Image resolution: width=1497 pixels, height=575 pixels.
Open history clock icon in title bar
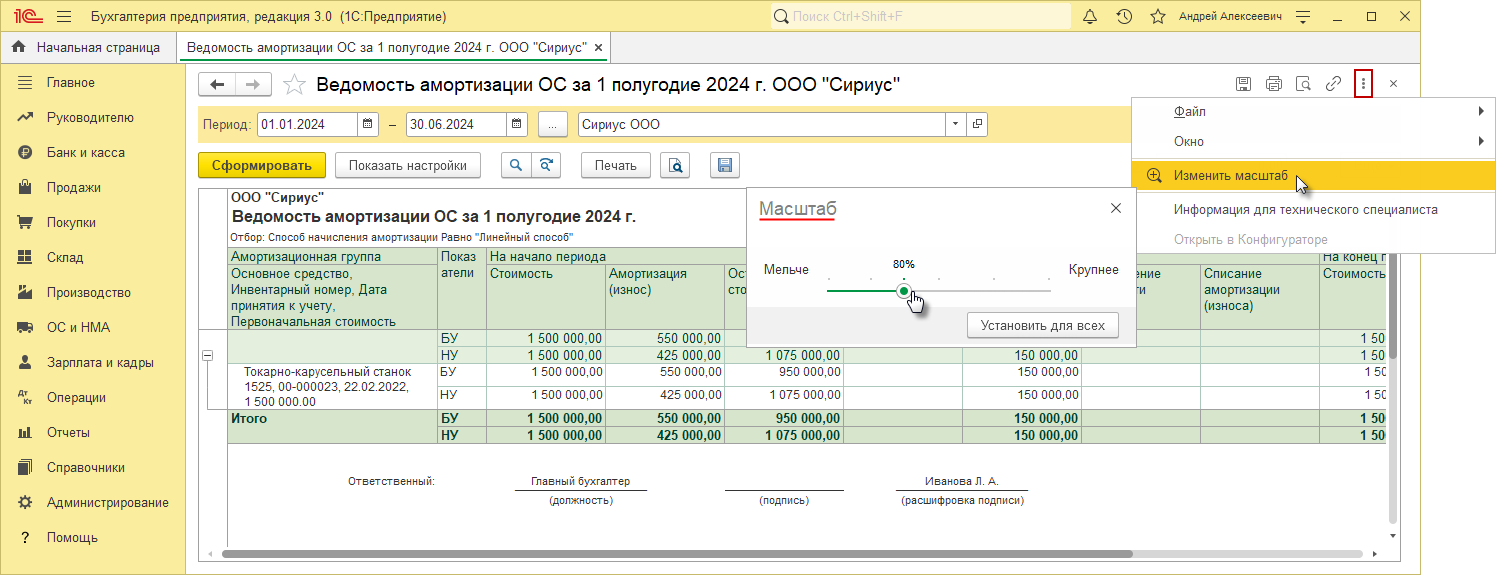click(1124, 17)
